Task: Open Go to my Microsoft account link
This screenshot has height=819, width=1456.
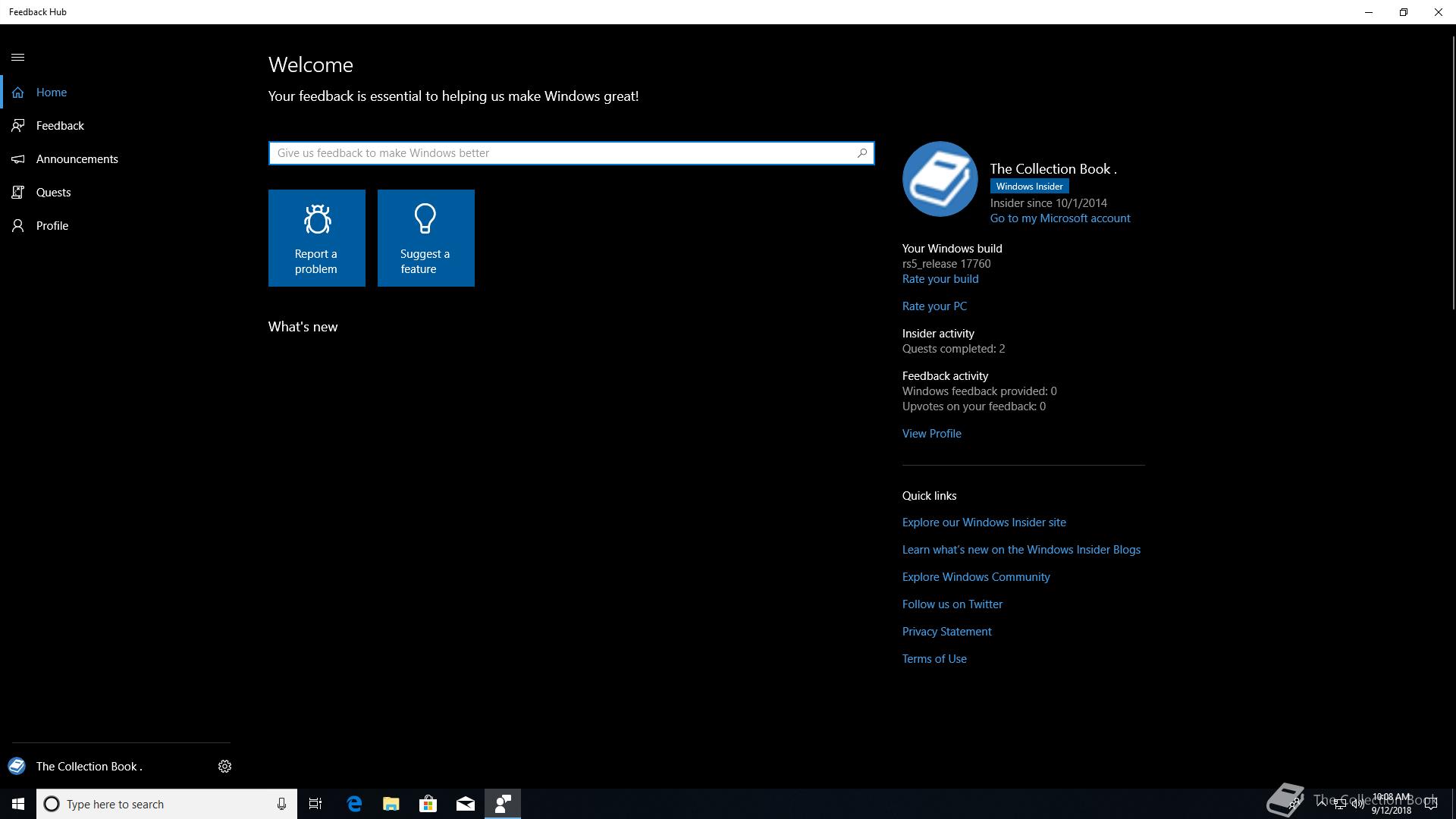Action: coord(1059,218)
